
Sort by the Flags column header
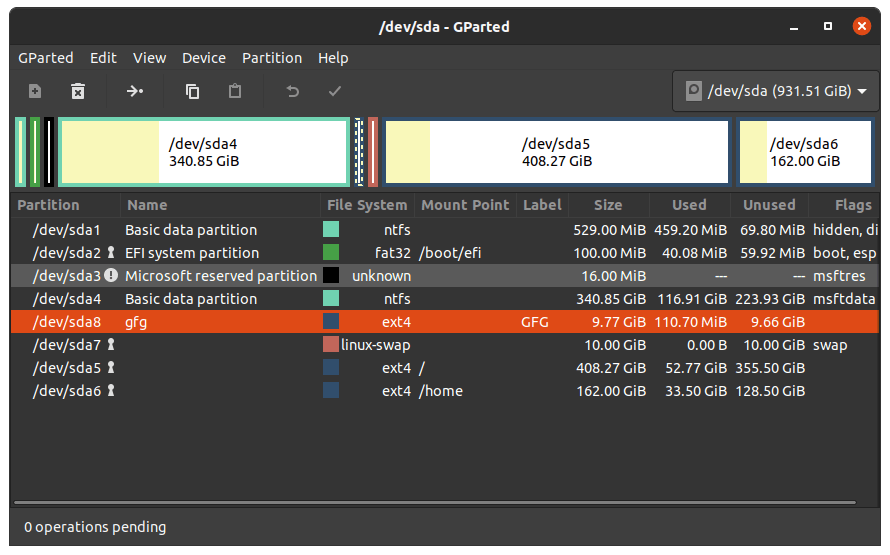coord(845,205)
